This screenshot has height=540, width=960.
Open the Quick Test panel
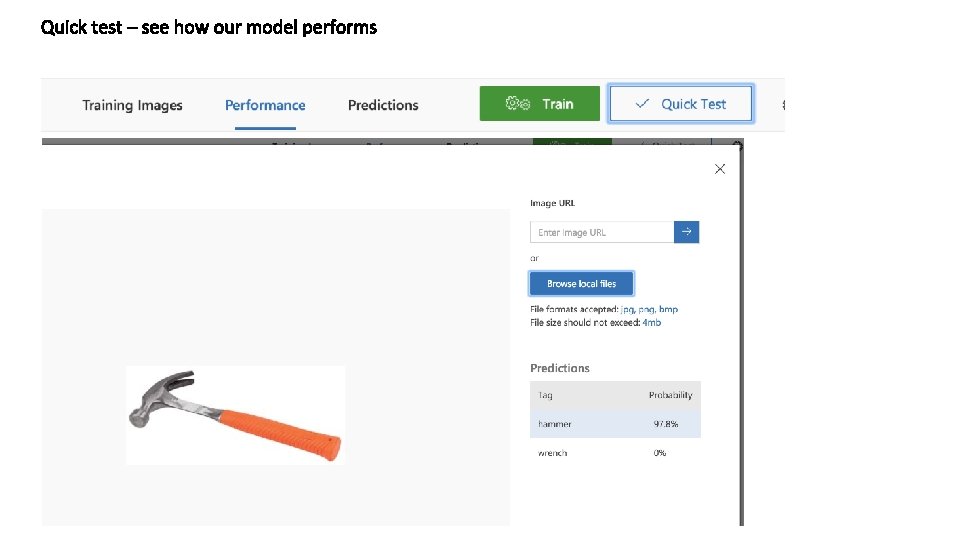tap(681, 104)
